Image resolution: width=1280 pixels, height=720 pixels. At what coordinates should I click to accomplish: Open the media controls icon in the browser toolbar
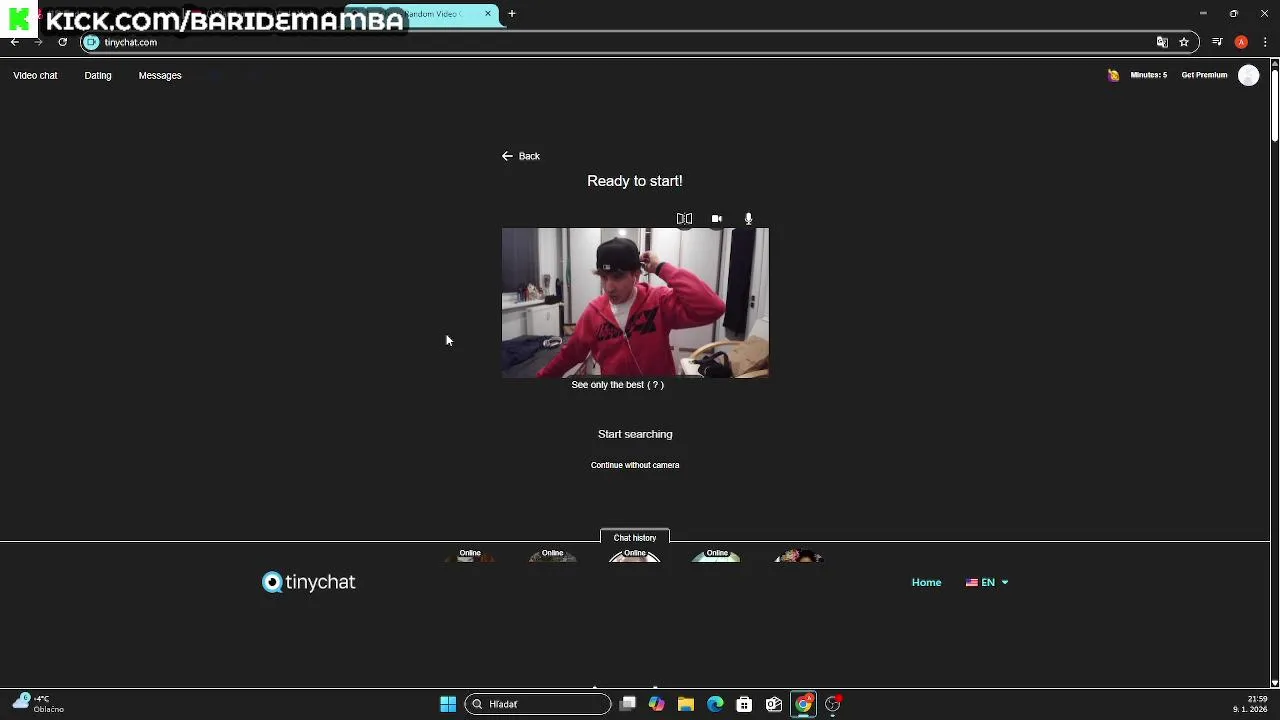1217,42
